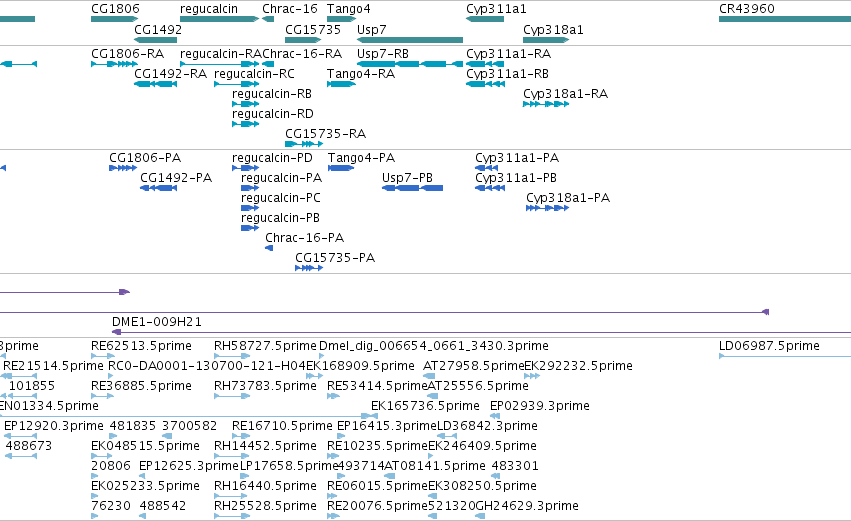Select transcript Cyp311a1-RB
This screenshot has height=521, width=851.
[x=507, y=74]
